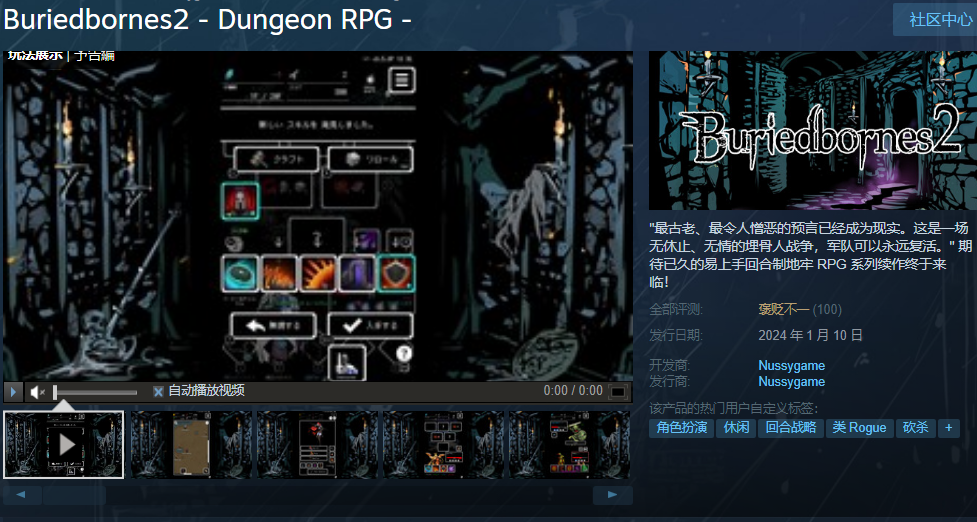Select the 砍杀 tag
Screen dimensions: 977x522
click(x=915, y=428)
